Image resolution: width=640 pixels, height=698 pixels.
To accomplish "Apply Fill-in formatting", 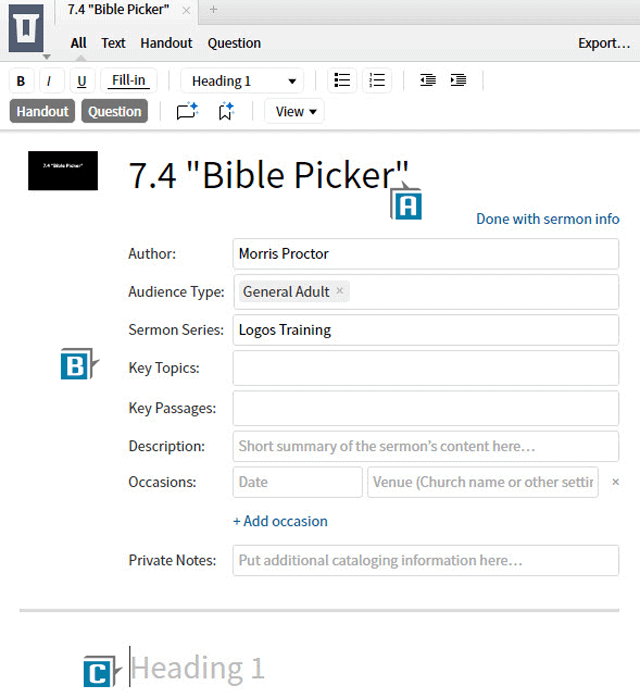I will point(128,81).
